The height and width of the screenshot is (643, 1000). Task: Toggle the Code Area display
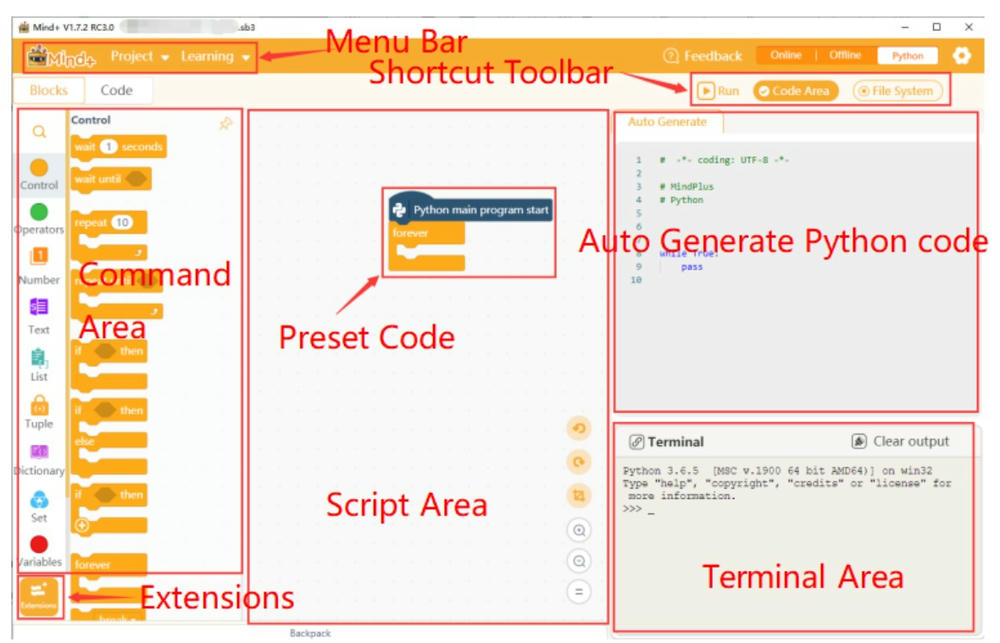[795, 91]
